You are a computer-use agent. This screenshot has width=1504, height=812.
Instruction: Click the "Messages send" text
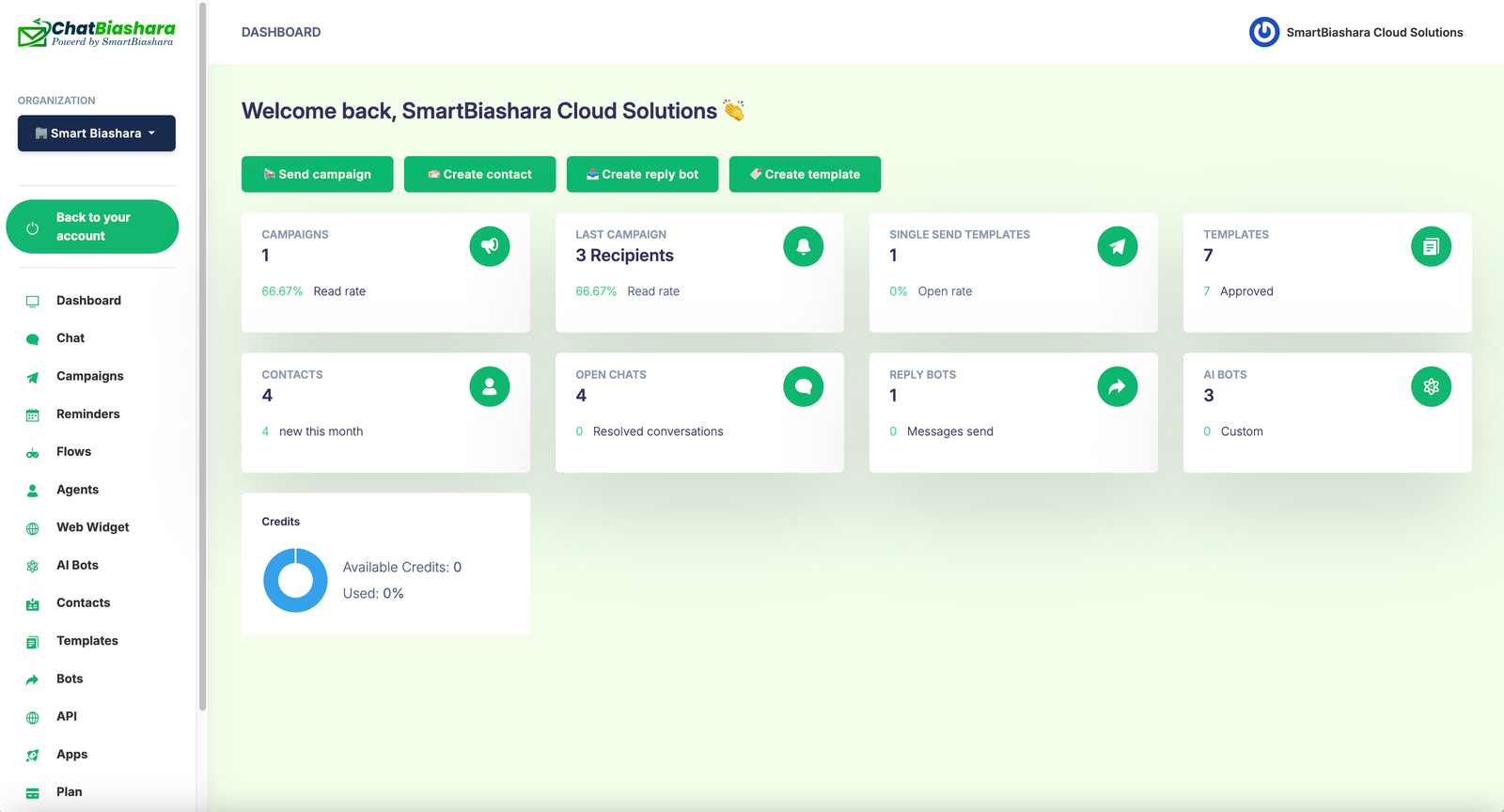click(950, 431)
